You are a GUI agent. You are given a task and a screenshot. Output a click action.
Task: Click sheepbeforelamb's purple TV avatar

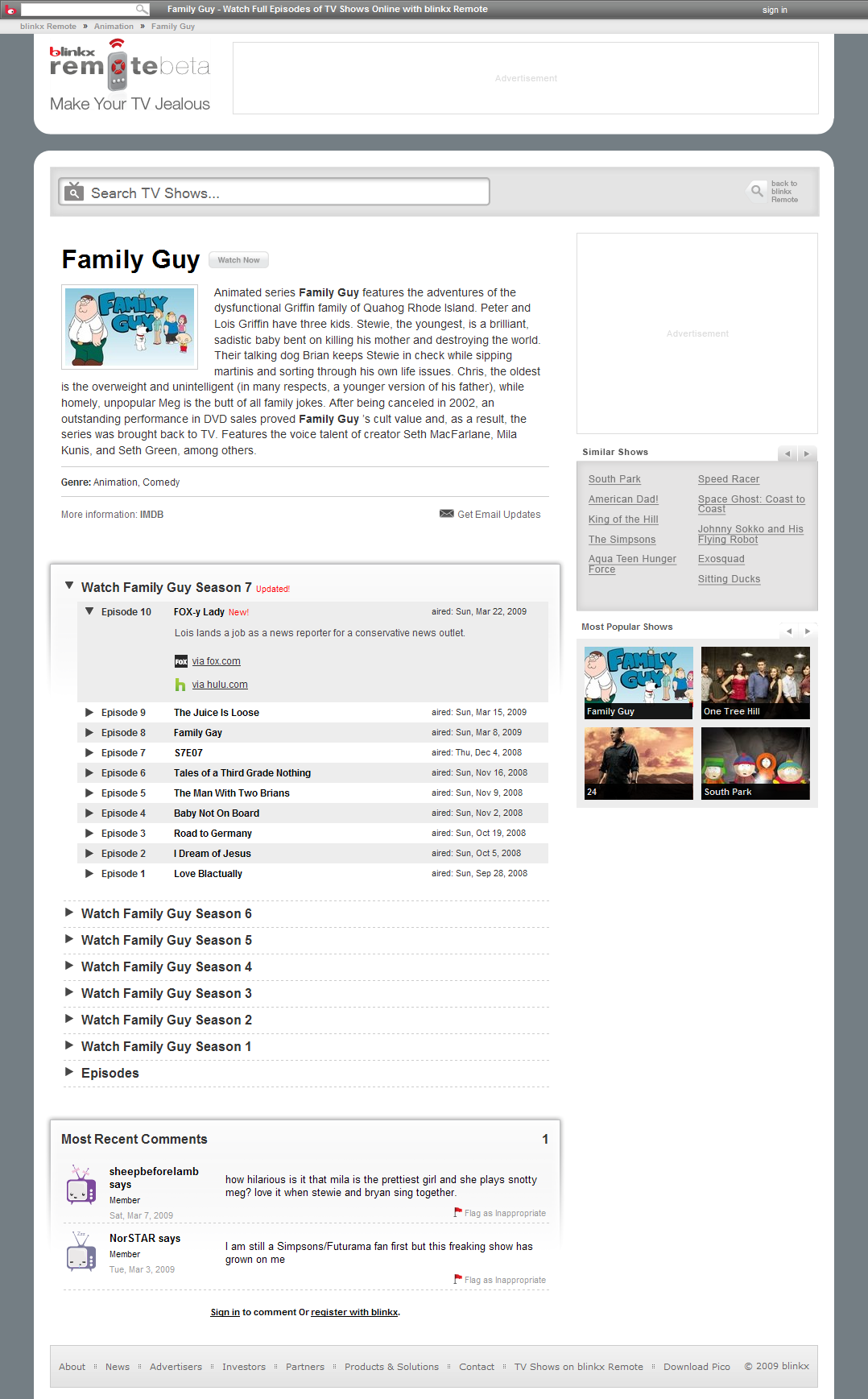click(x=81, y=1185)
